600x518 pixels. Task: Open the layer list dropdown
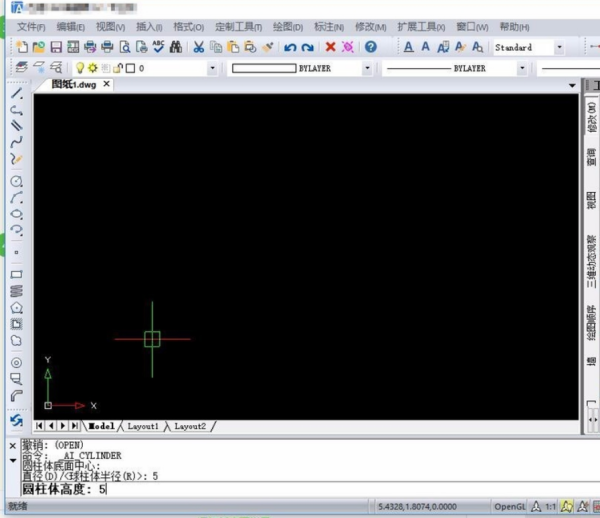pos(214,68)
